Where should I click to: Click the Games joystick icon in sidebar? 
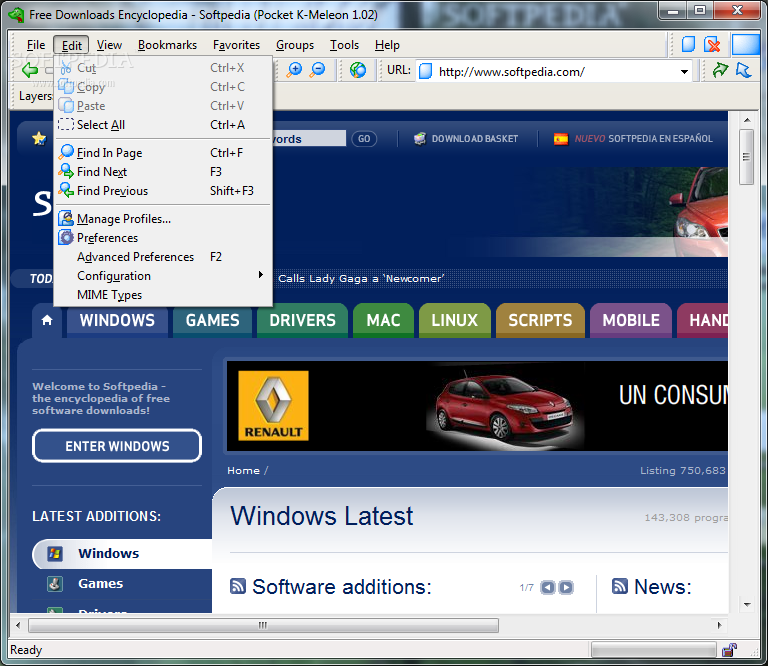(55, 584)
